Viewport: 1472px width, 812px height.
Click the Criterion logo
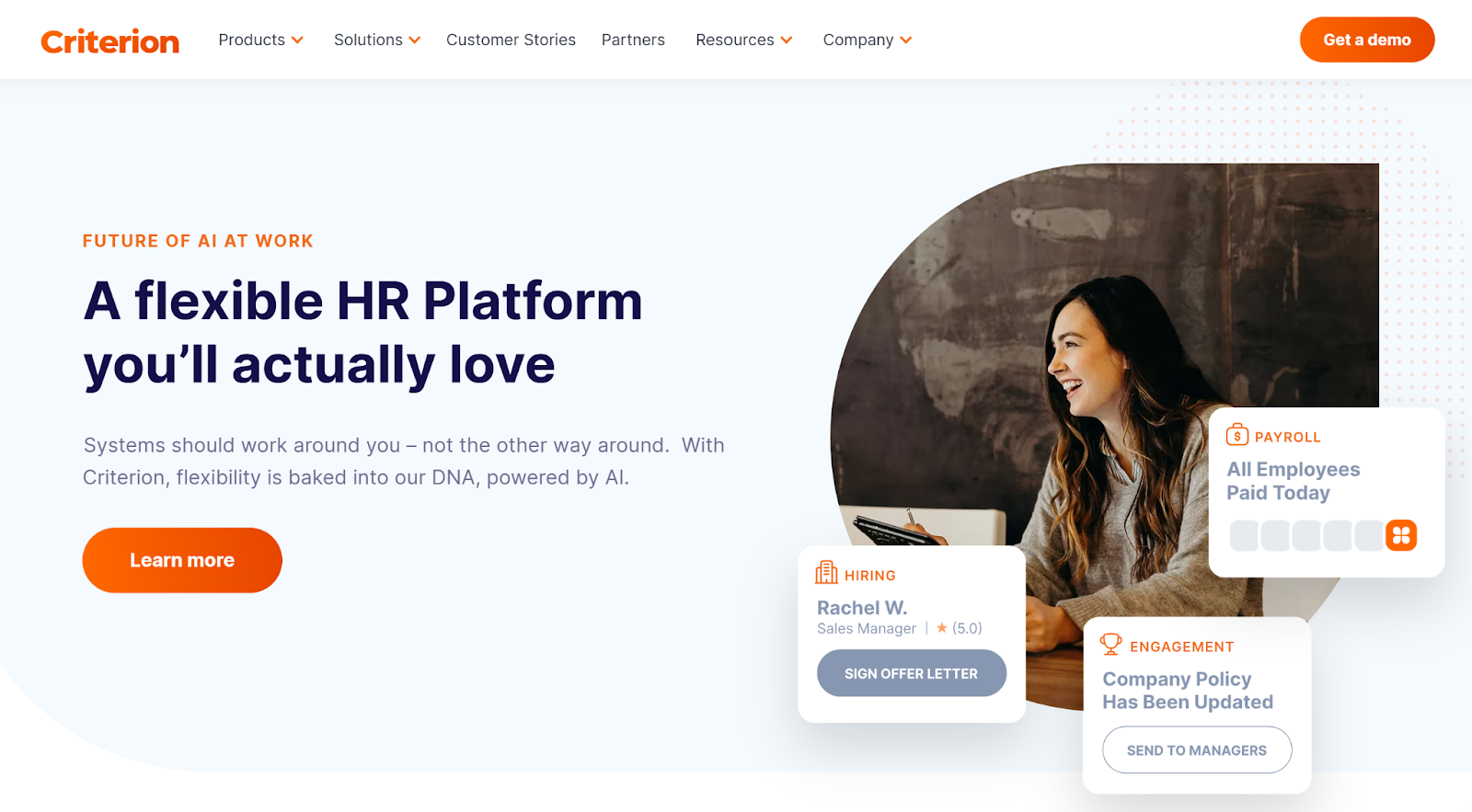click(110, 41)
